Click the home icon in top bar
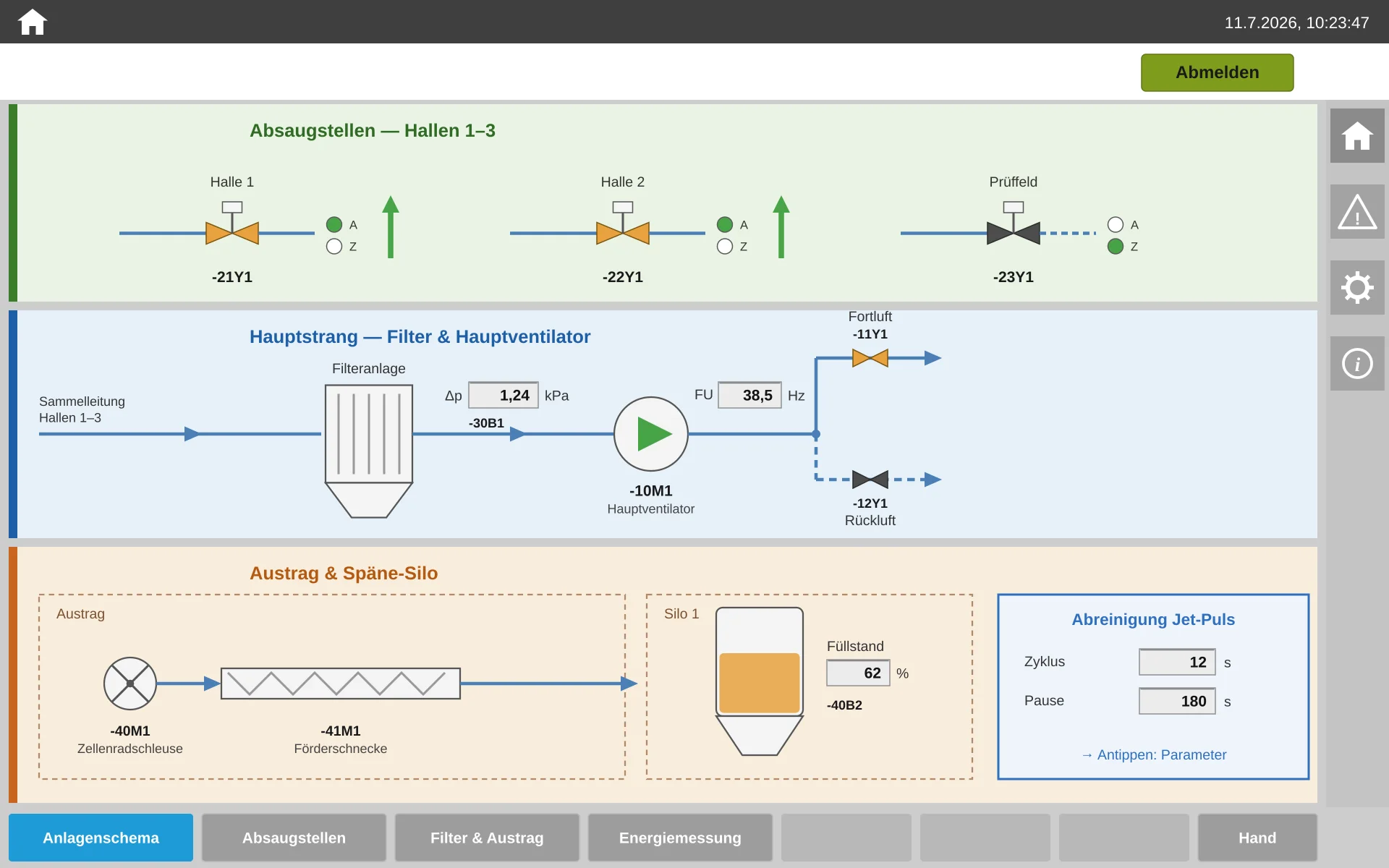 coord(33,22)
